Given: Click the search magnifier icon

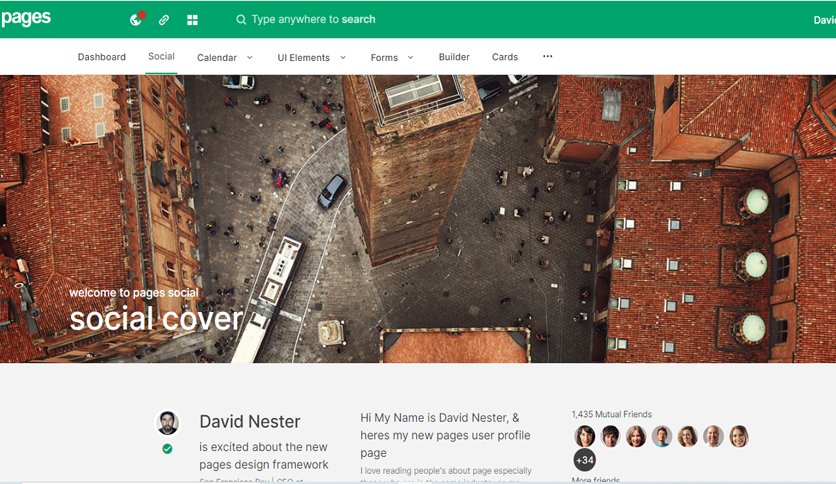Looking at the screenshot, I should [x=241, y=20].
